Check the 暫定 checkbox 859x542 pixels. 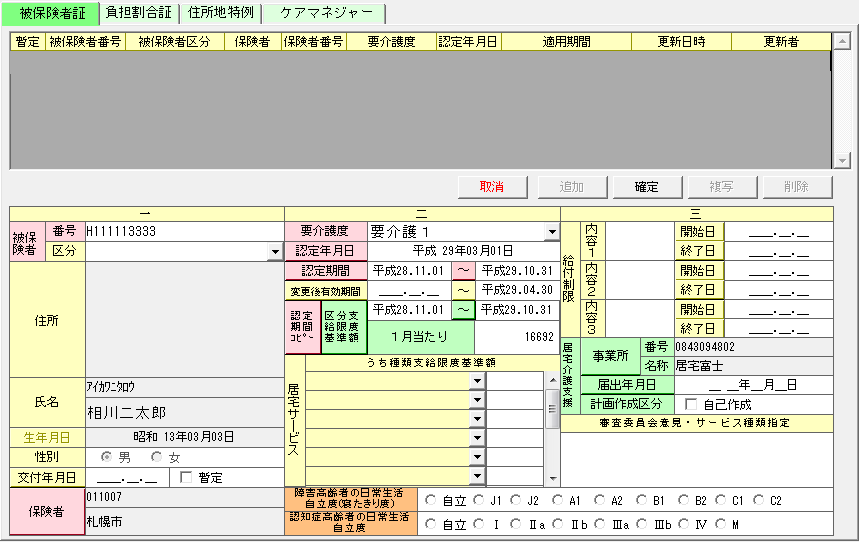(185, 477)
